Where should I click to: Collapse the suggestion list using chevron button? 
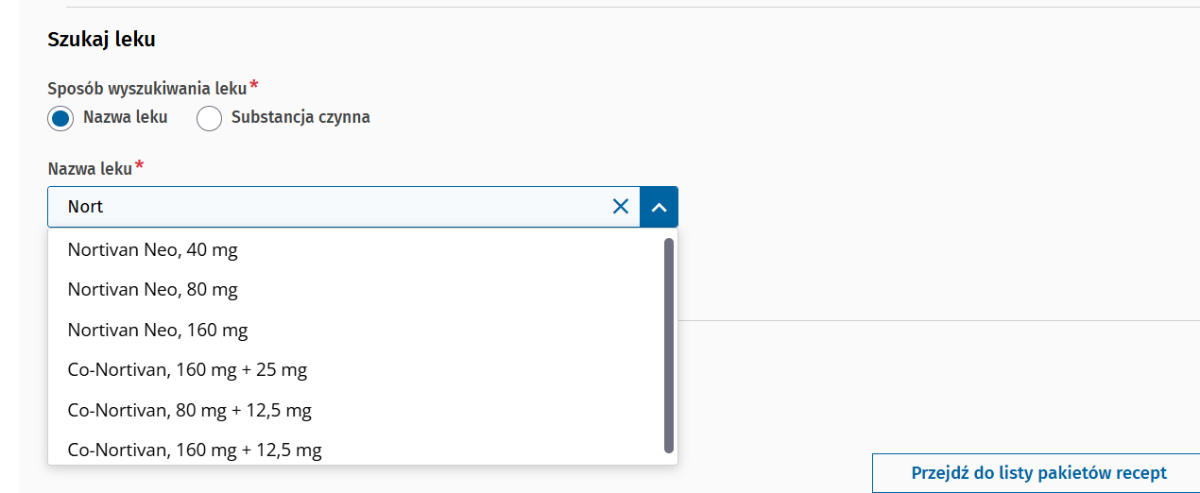click(x=658, y=207)
